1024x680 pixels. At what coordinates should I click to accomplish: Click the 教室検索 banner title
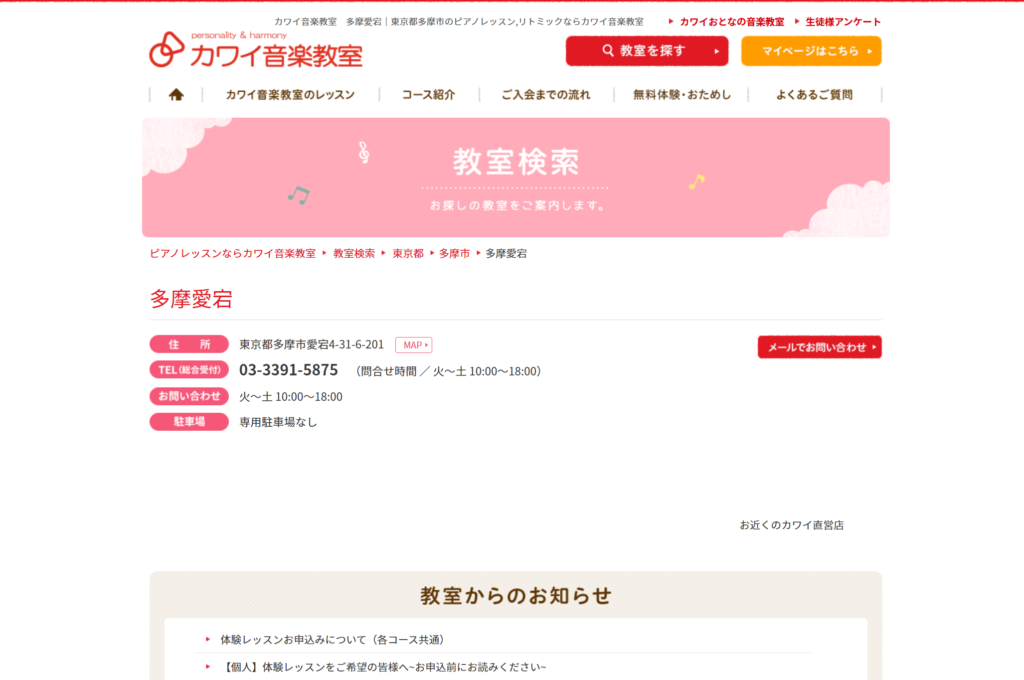click(516, 161)
